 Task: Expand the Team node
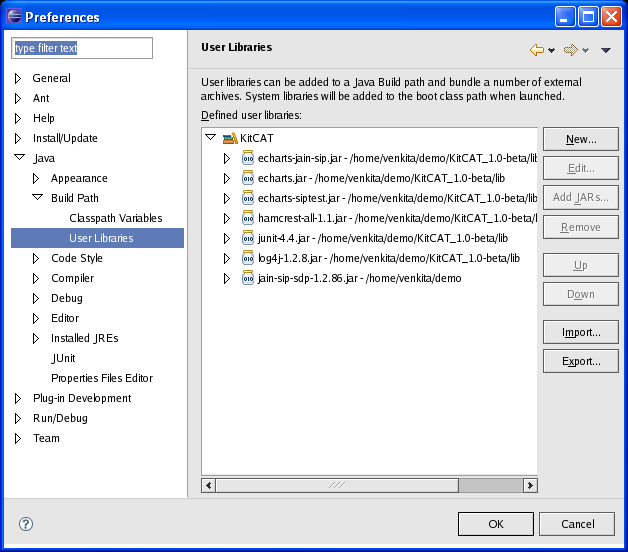[18, 438]
